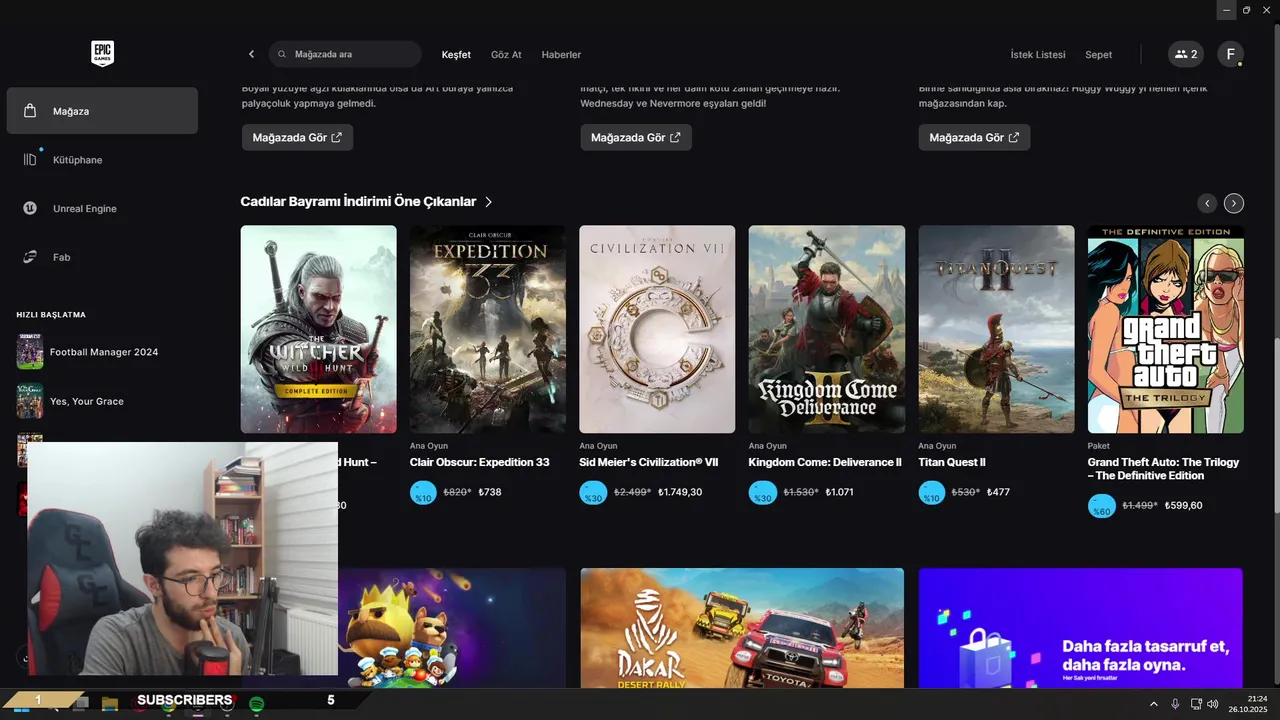Open Titan Quest II cover art
1280x720 pixels.
[x=997, y=329]
